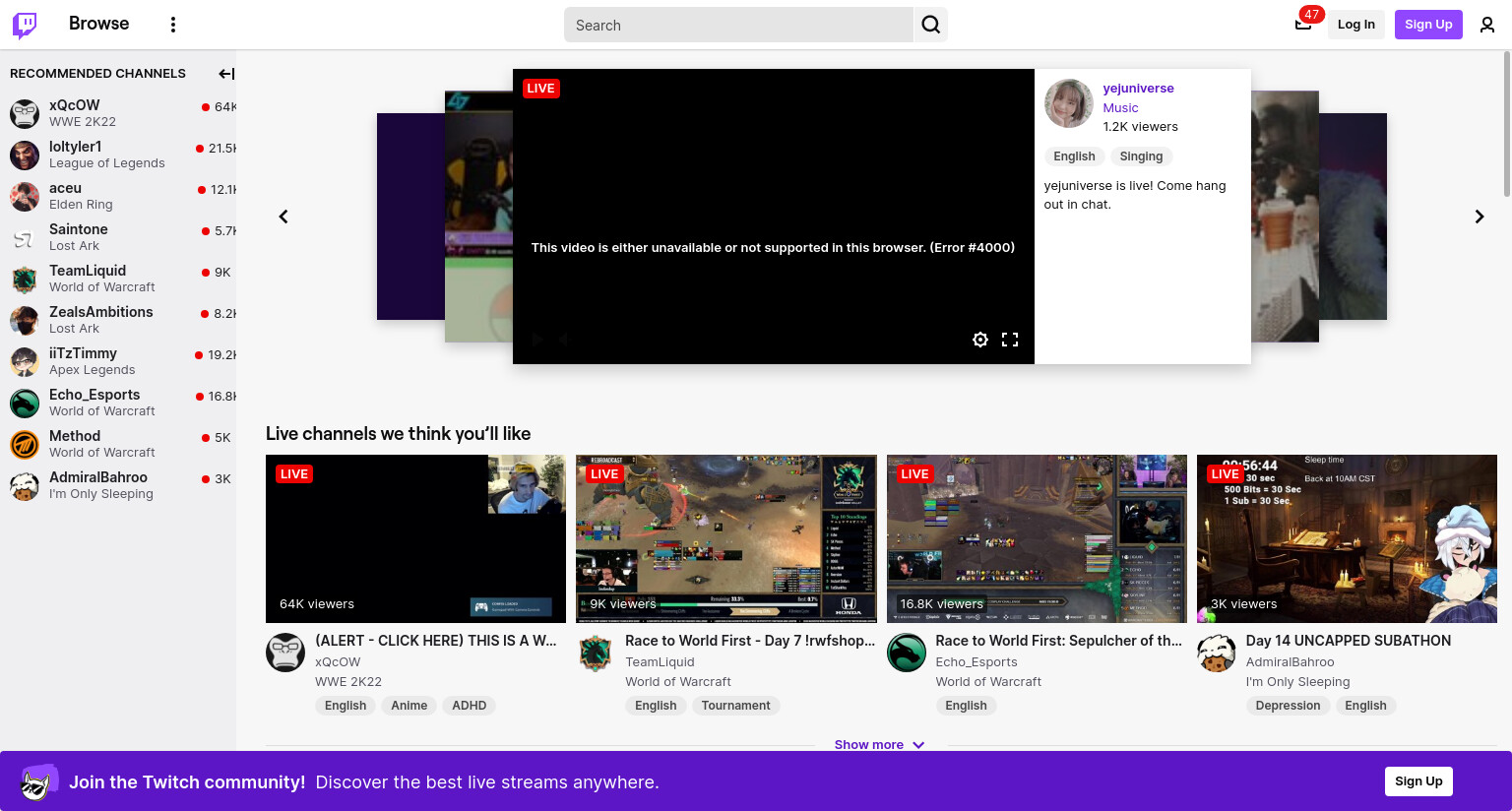
Task: Open WWE 2K22 category under xQcOW card
Action: (x=348, y=682)
